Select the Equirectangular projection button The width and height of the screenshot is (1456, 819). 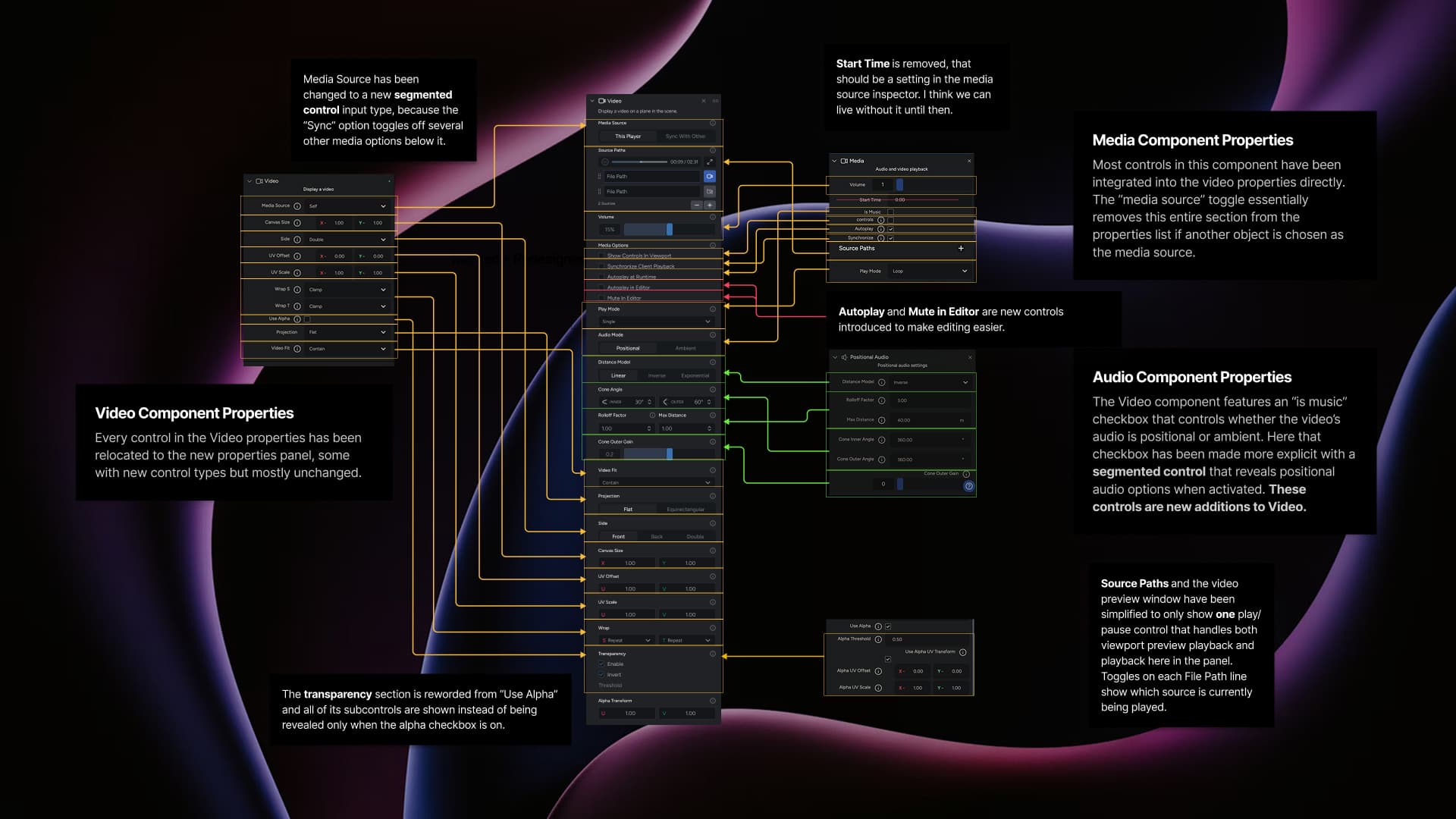tap(686, 509)
